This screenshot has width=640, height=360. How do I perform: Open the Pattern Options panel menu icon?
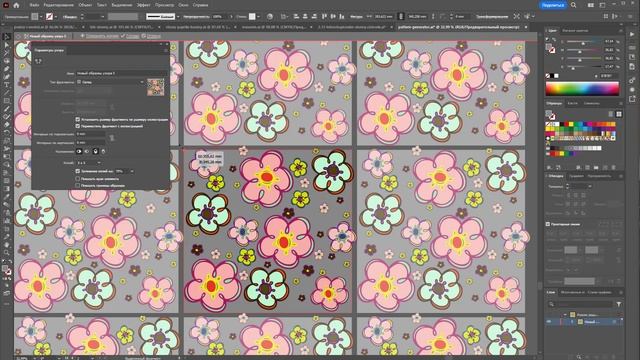pyautogui.click(x=166, y=50)
